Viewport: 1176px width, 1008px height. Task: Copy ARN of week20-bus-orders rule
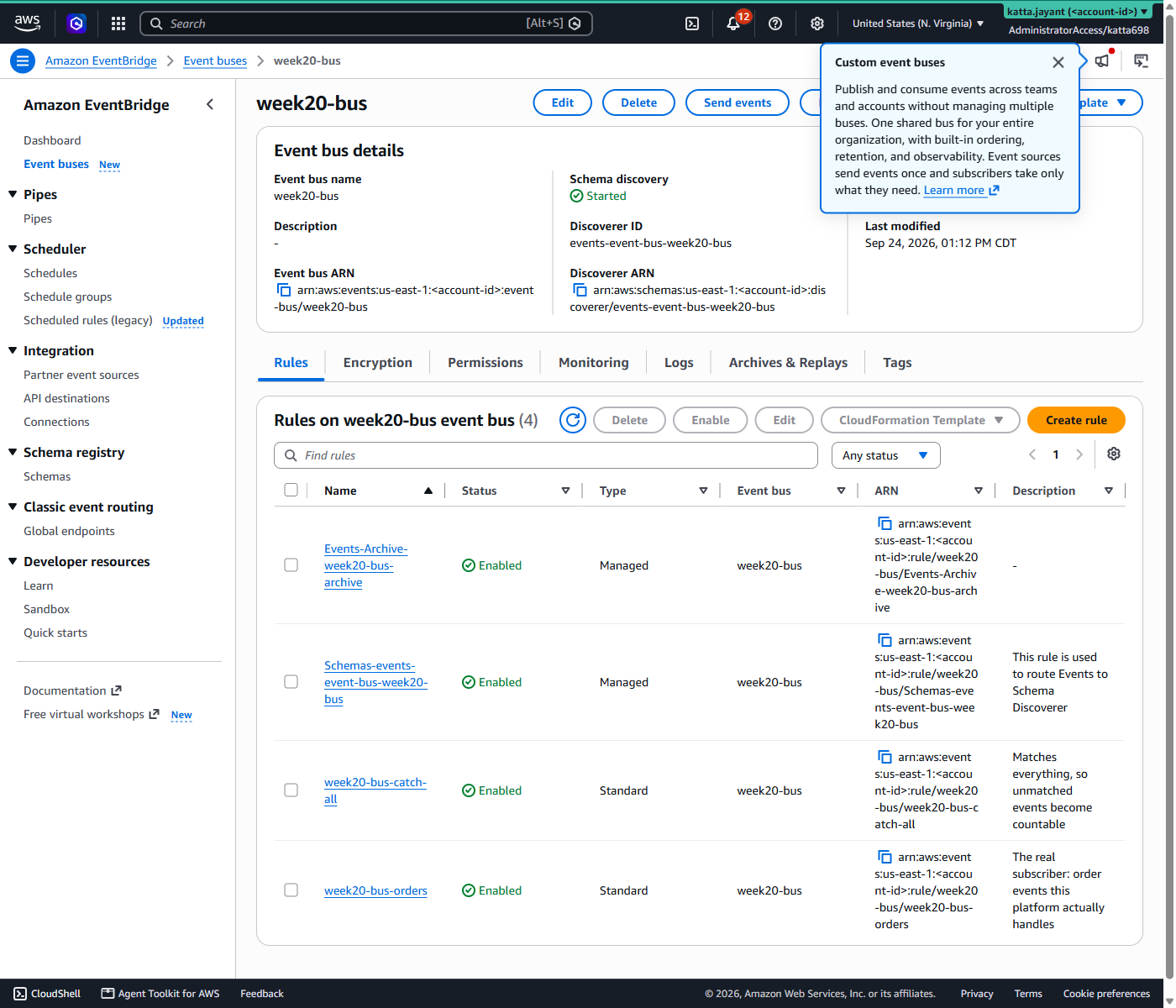click(885, 857)
